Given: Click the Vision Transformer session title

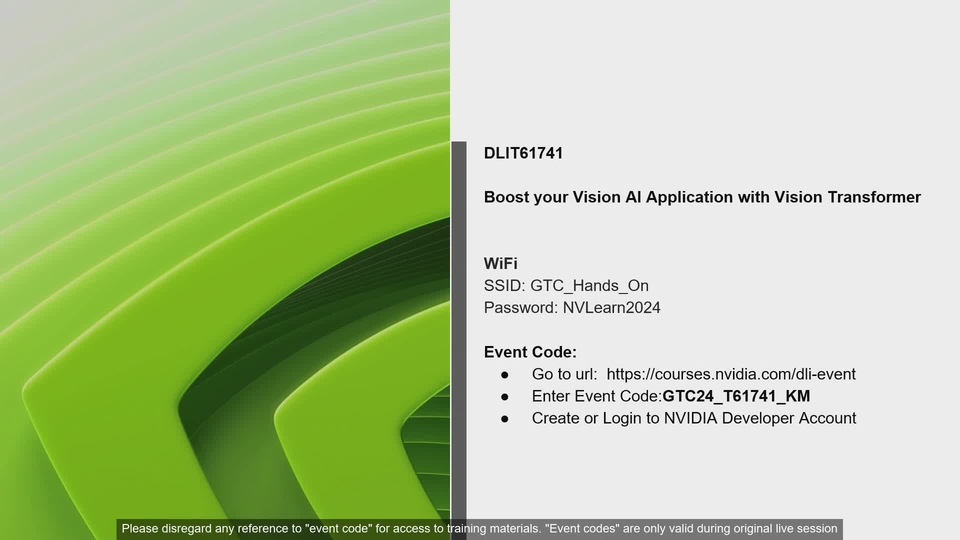Looking at the screenshot, I should pyautogui.click(x=702, y=197).
